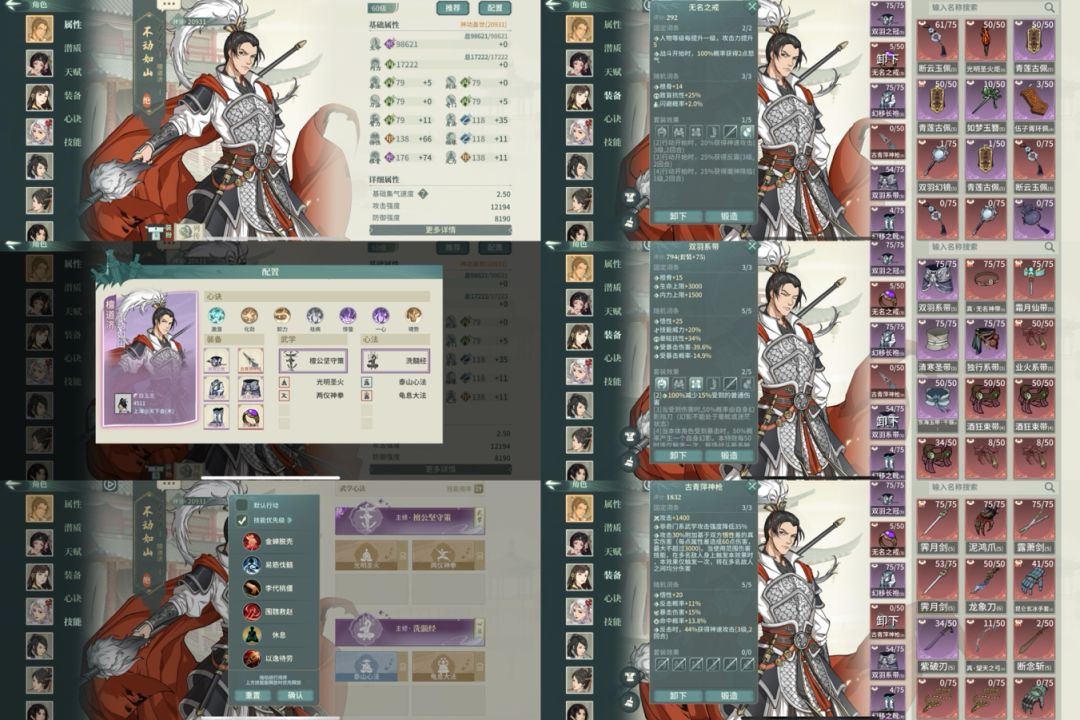The height and width of the screenshot is (720, 1080).
Task: Select 霜月仙带 item in belt inventory
Action: point(1034,285)
